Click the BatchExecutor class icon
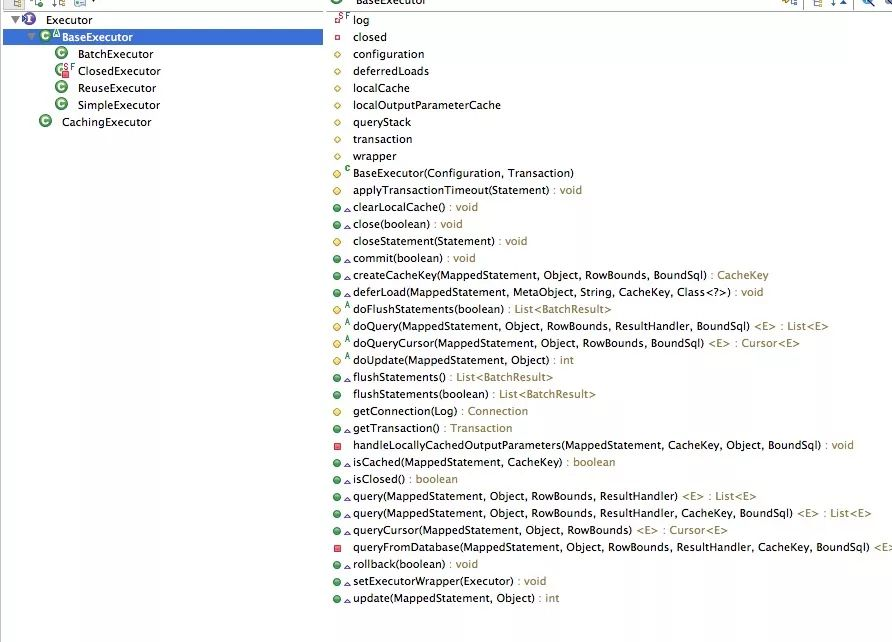 pos(61,53)
